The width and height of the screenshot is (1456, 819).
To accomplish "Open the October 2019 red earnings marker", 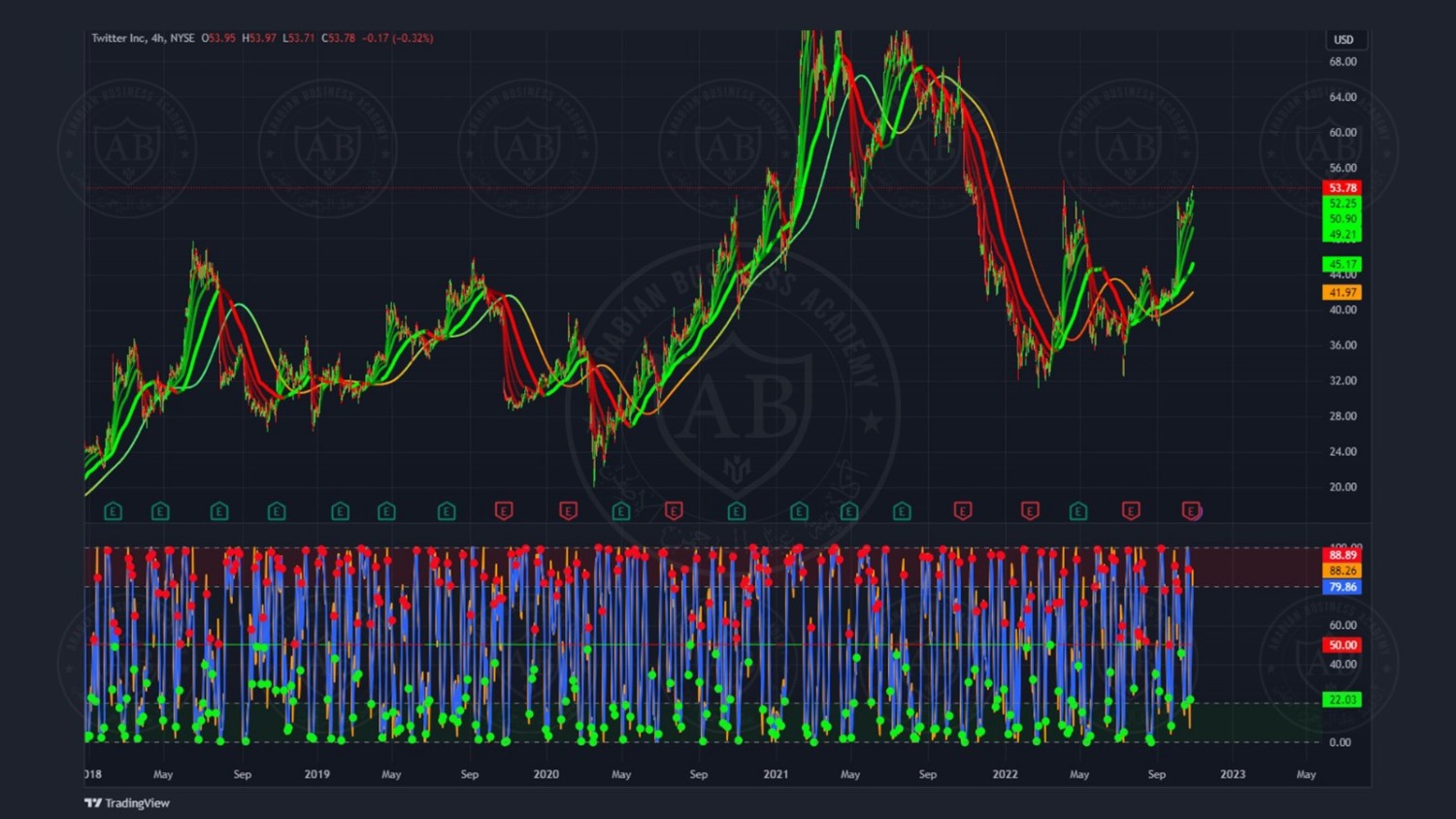I will [x=504, y=510].
